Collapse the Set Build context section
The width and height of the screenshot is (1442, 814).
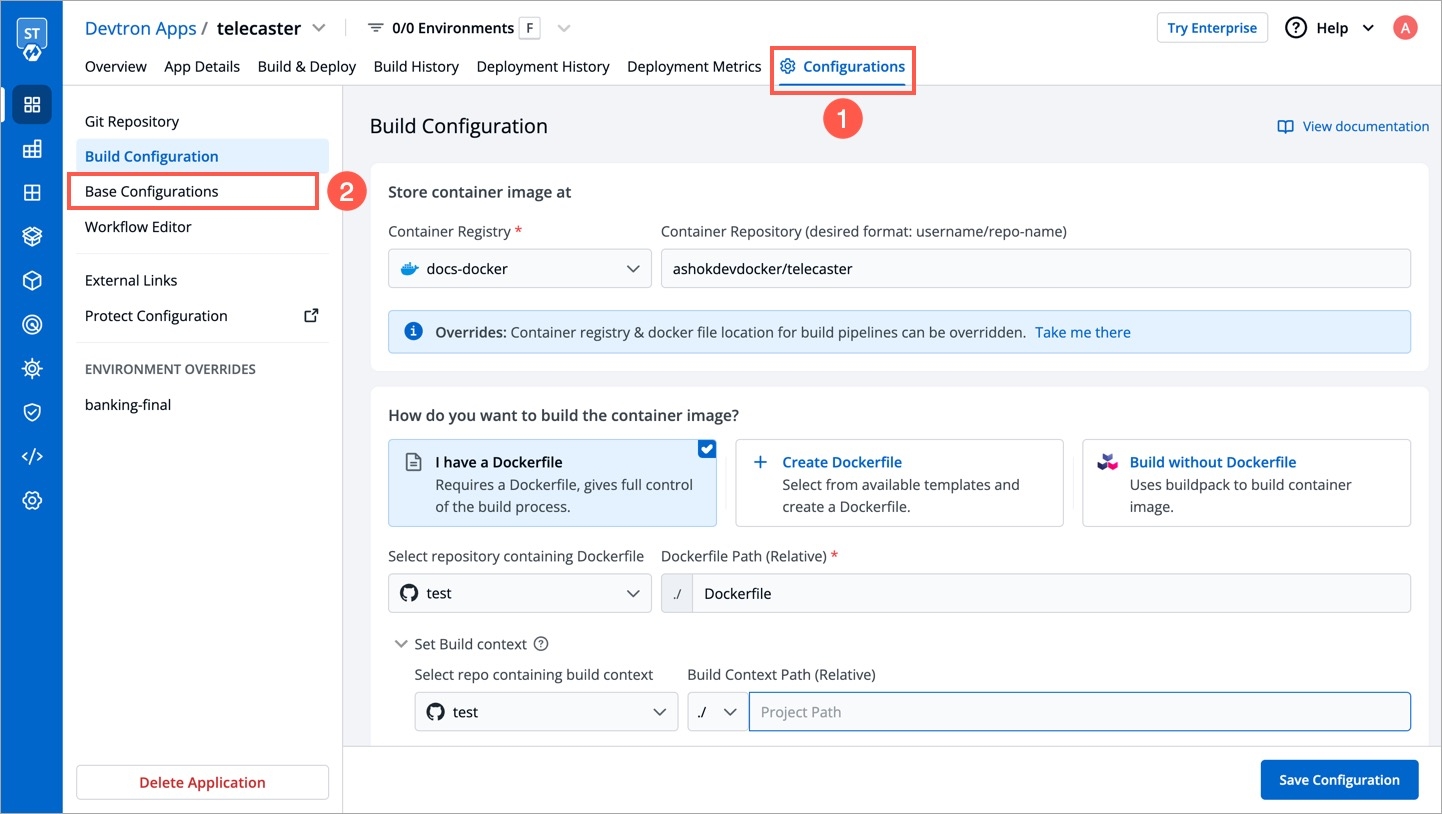(x=401, y=645)
